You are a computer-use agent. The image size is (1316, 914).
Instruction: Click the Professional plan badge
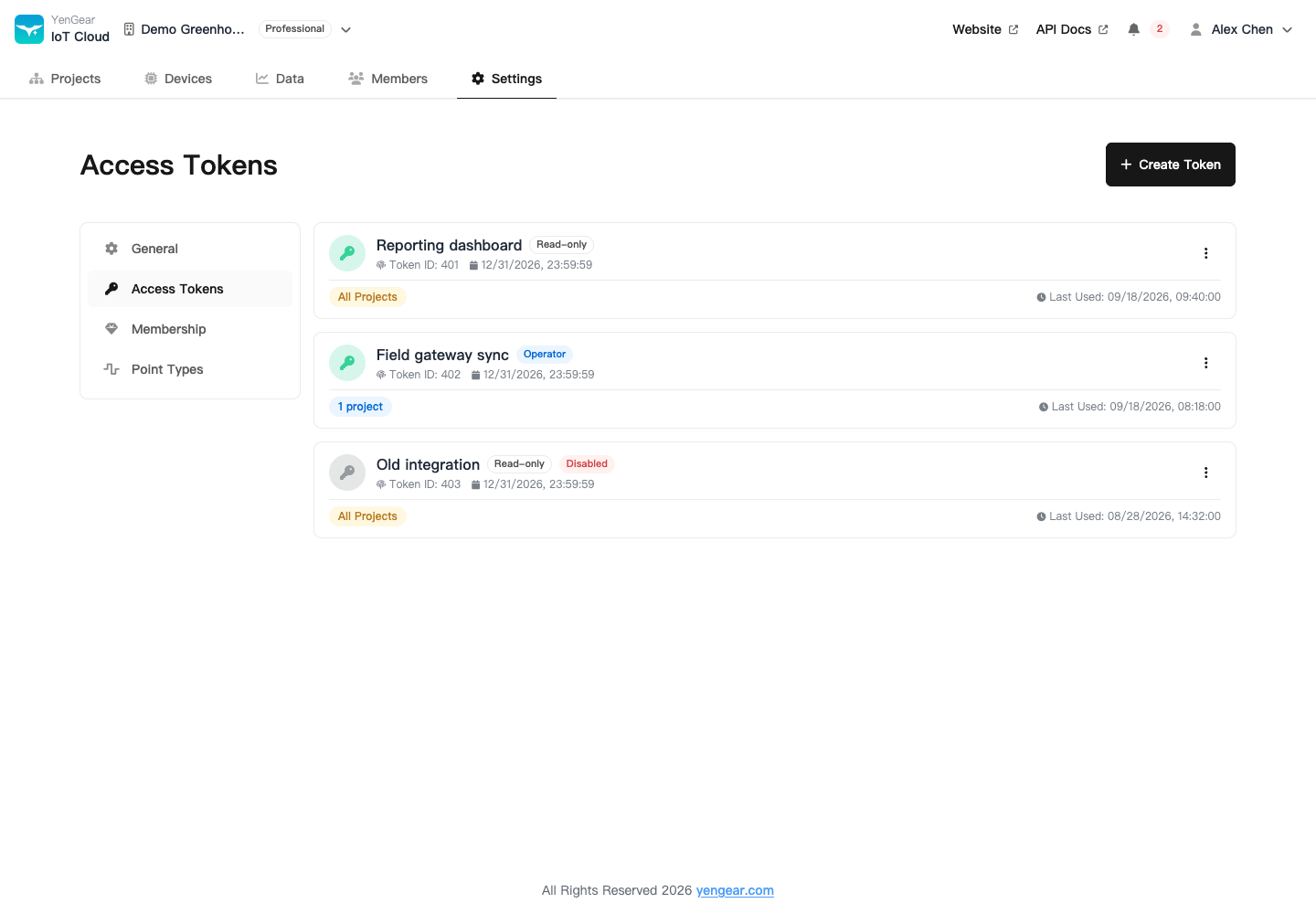(x=294, y=29)
